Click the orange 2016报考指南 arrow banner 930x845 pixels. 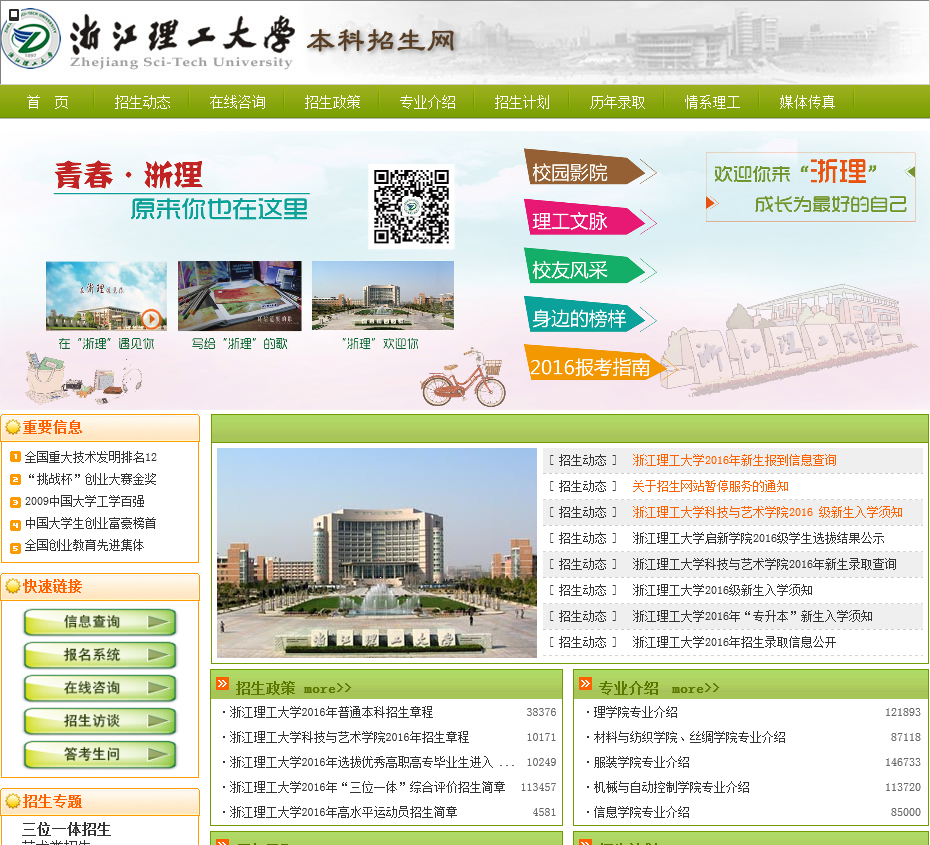598,362
